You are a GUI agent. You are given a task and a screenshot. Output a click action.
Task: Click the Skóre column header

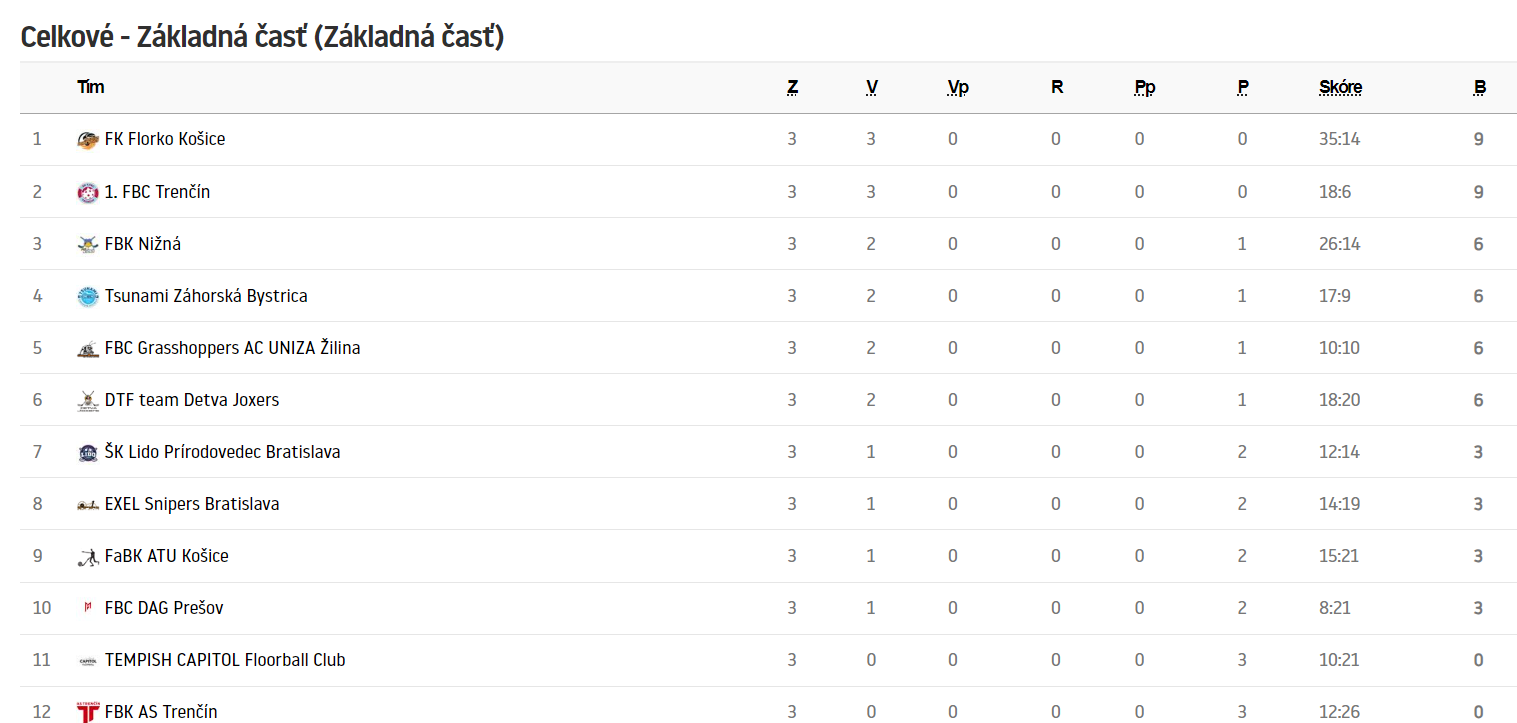click(x=1340, y=87)
